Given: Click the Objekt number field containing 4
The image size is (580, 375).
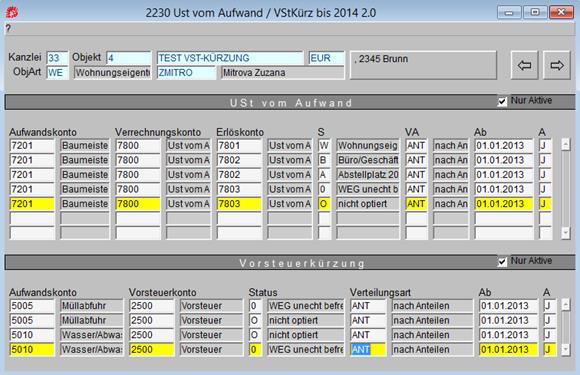Looking at the screenshot, I should coord(129,58).
